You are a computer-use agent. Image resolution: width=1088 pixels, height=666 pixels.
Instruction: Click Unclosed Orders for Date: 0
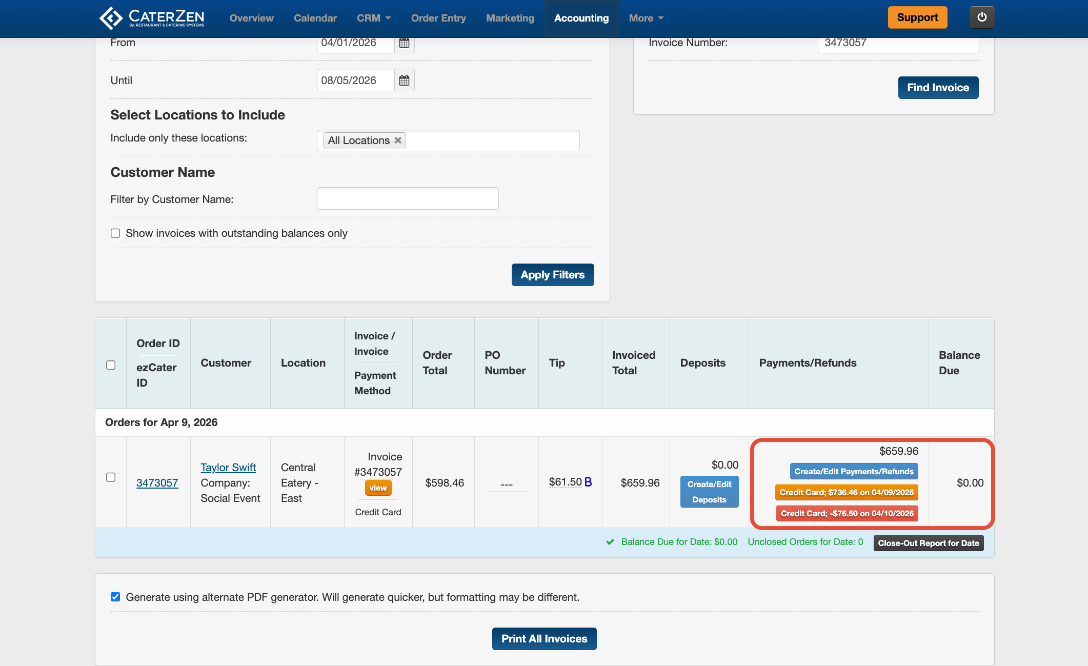(805, 542)
